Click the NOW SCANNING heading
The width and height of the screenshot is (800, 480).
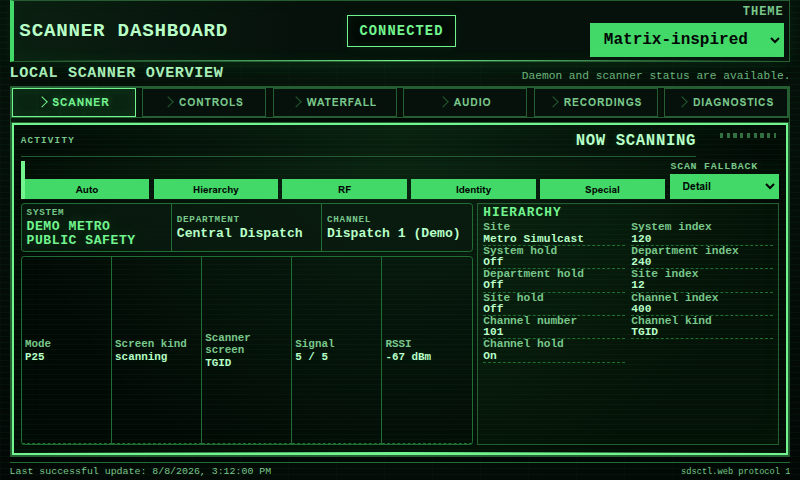click(635, 140)
